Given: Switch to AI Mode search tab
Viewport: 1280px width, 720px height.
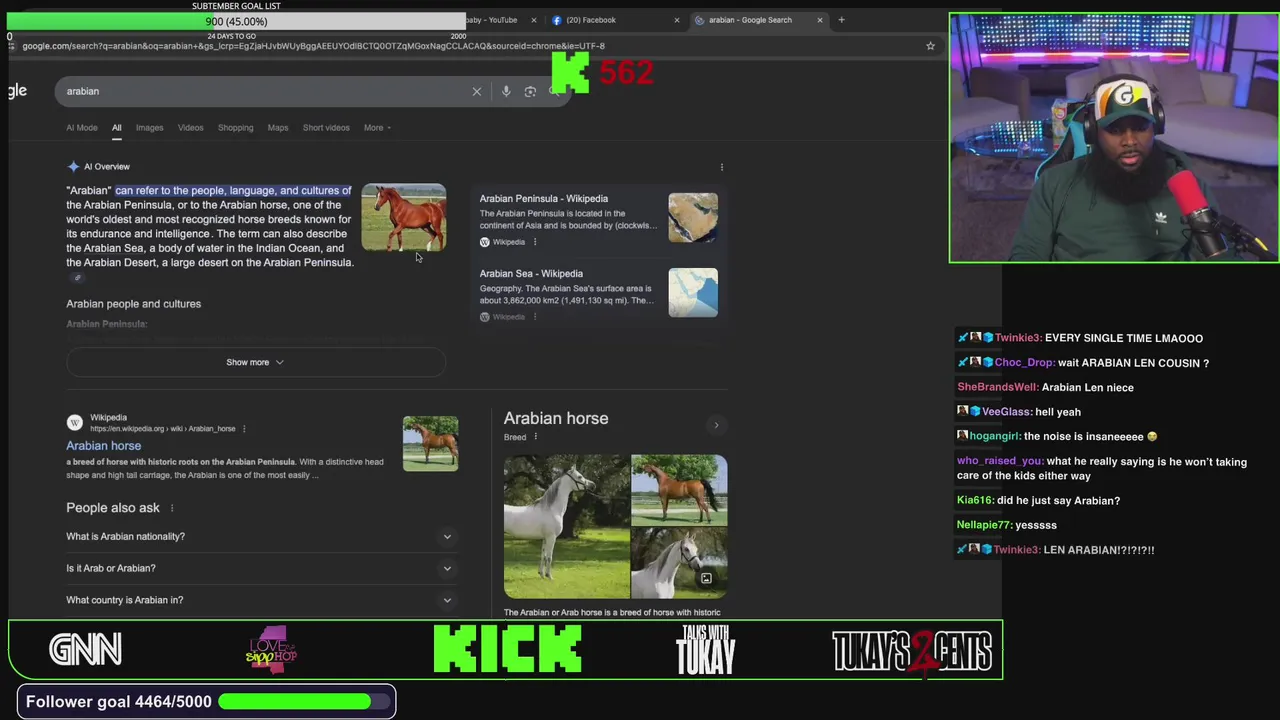Looking at the screenshot, I should (82, 128).
